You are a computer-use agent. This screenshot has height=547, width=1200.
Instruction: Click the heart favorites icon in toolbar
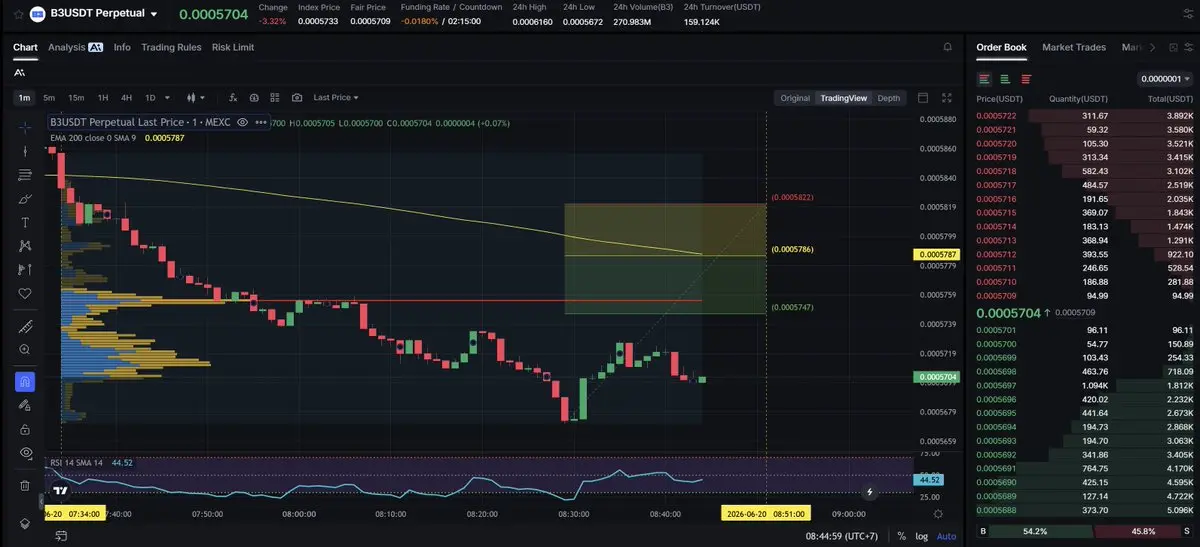25,294
